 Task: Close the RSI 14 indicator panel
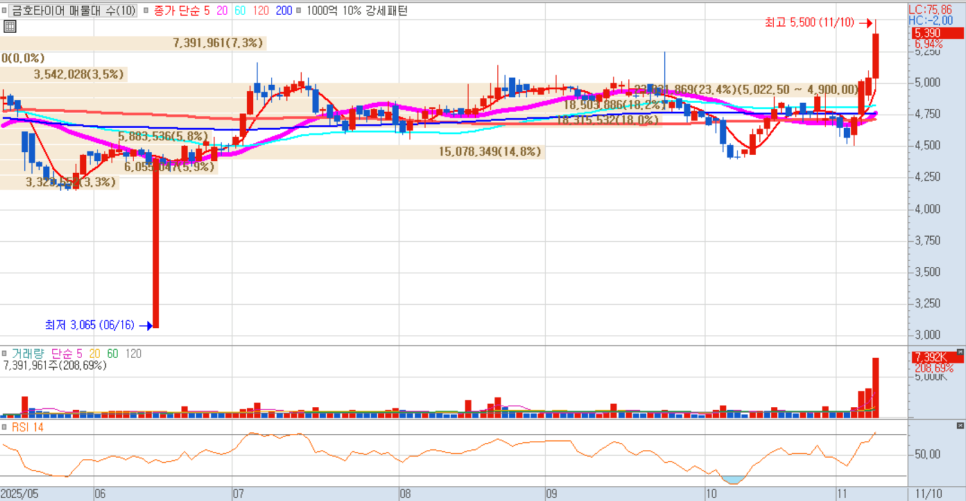pos(960,426)
